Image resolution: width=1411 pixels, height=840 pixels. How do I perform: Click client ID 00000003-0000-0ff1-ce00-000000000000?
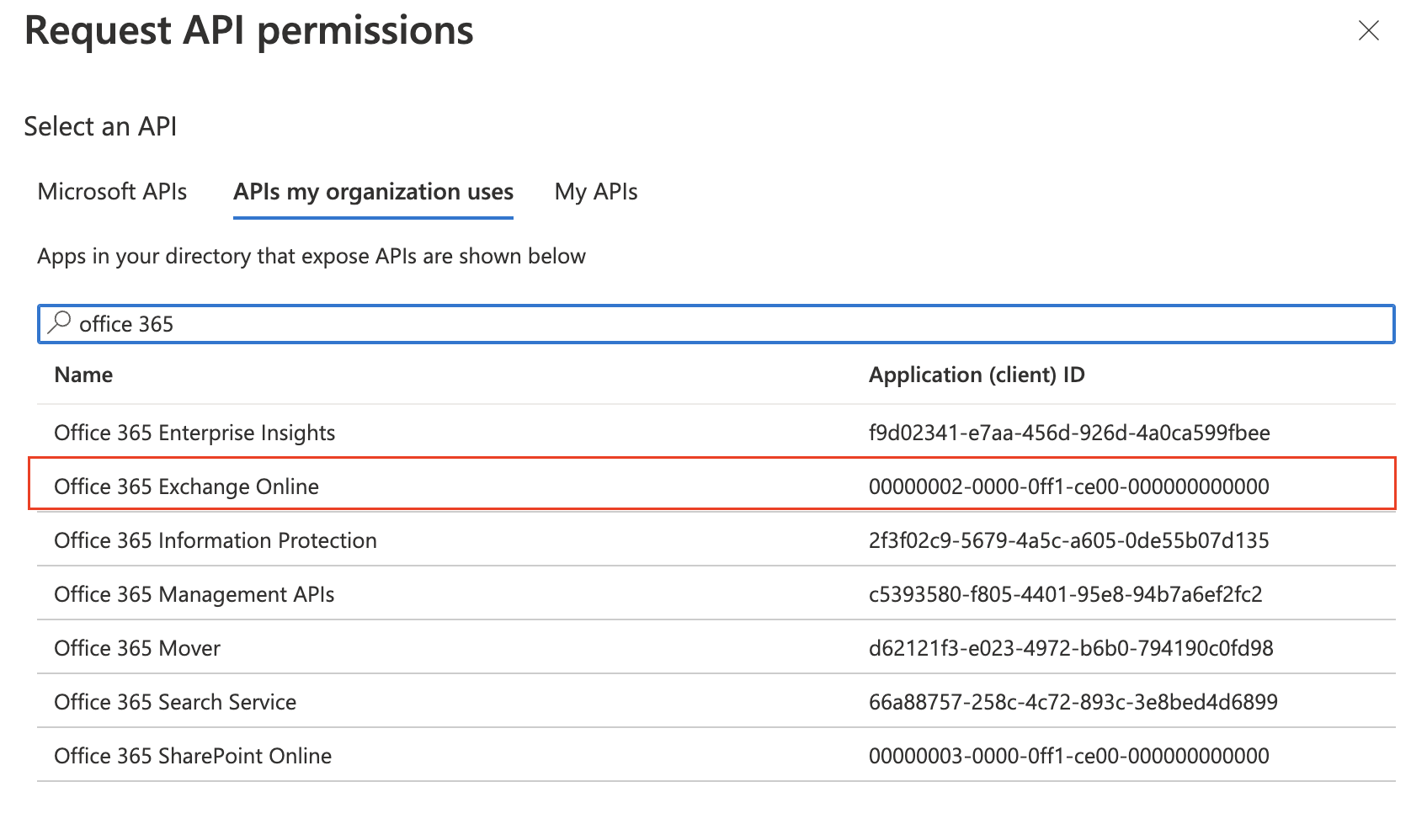pos(1069,756)
